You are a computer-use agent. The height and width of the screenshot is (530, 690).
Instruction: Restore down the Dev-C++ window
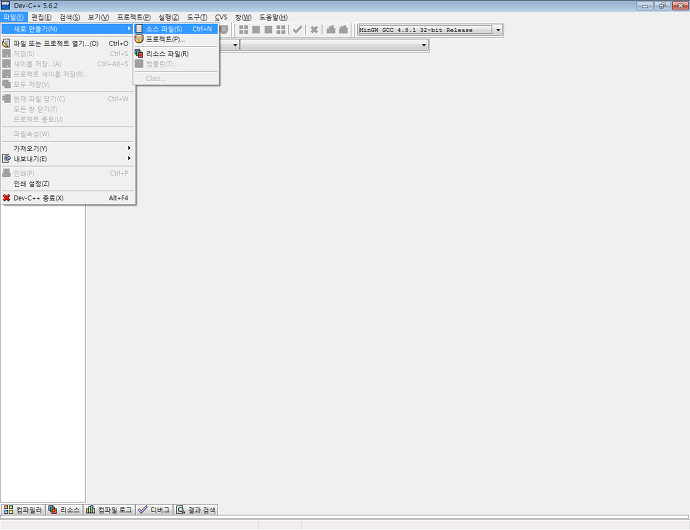coord(662,6)
